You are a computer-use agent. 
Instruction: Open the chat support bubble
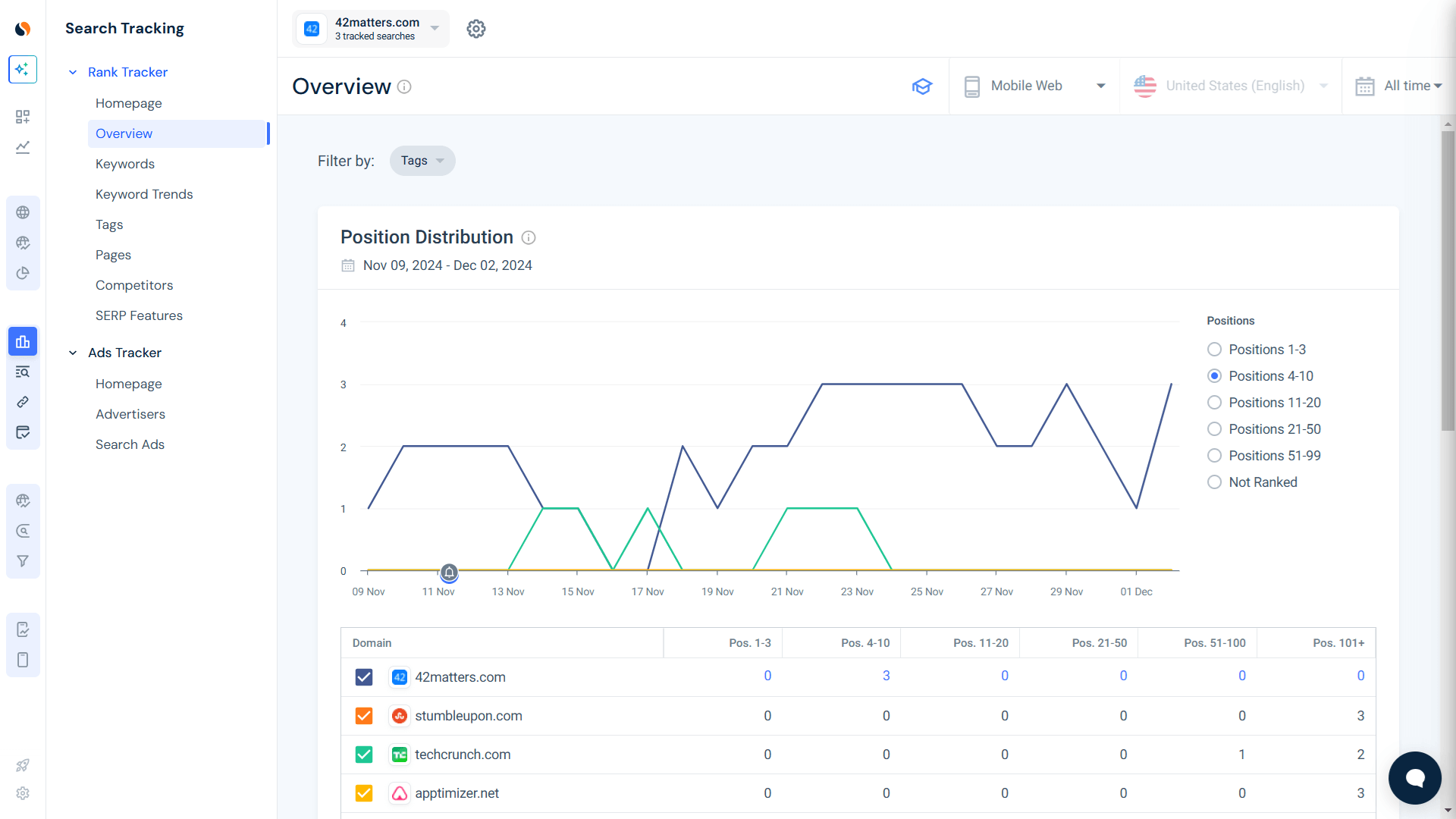tap(1415, 778)
